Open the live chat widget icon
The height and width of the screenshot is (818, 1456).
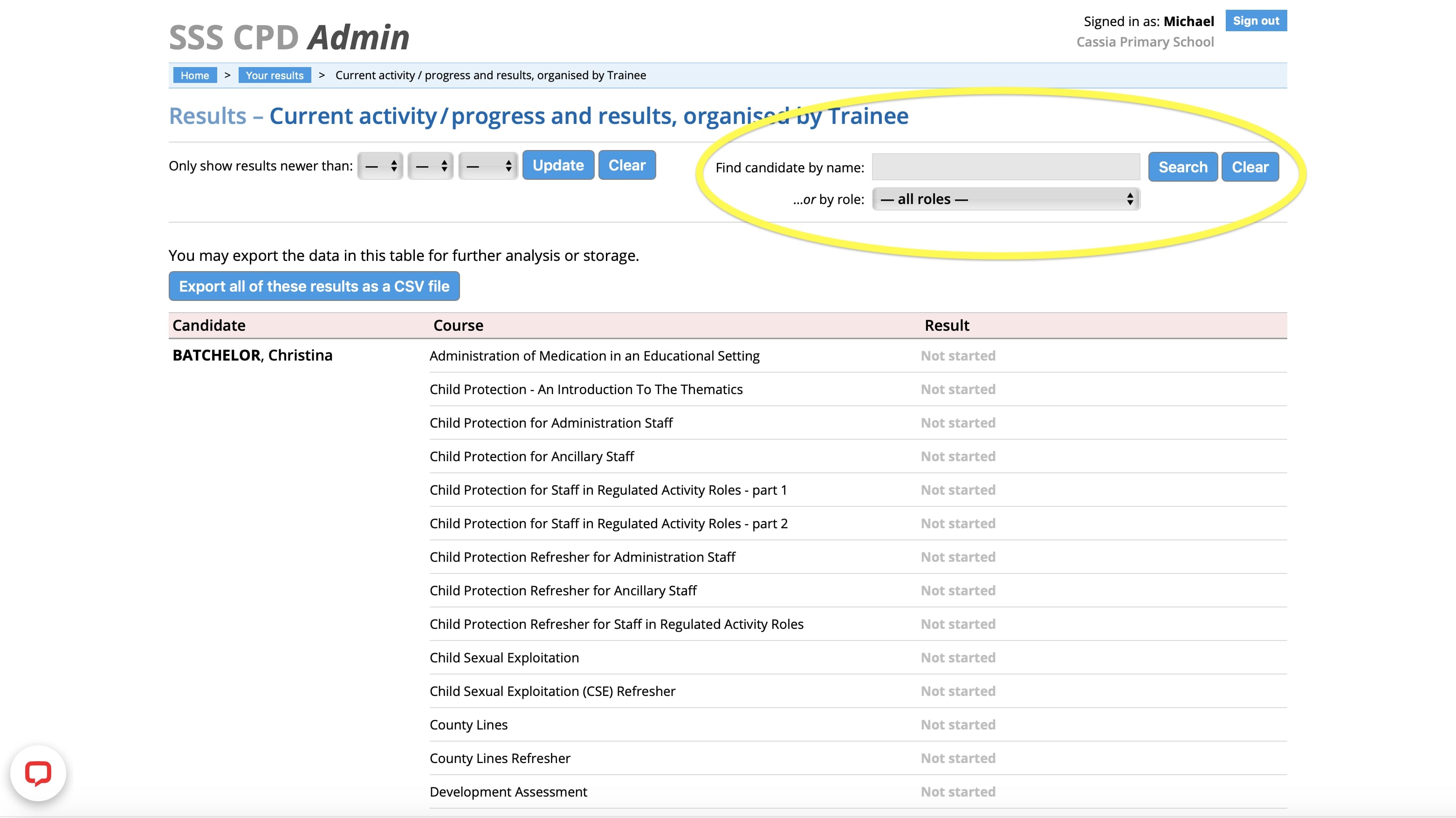click(x=38, y=773)
